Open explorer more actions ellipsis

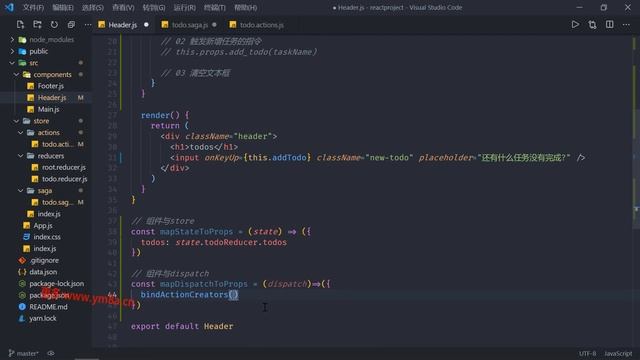pos(88,24)
